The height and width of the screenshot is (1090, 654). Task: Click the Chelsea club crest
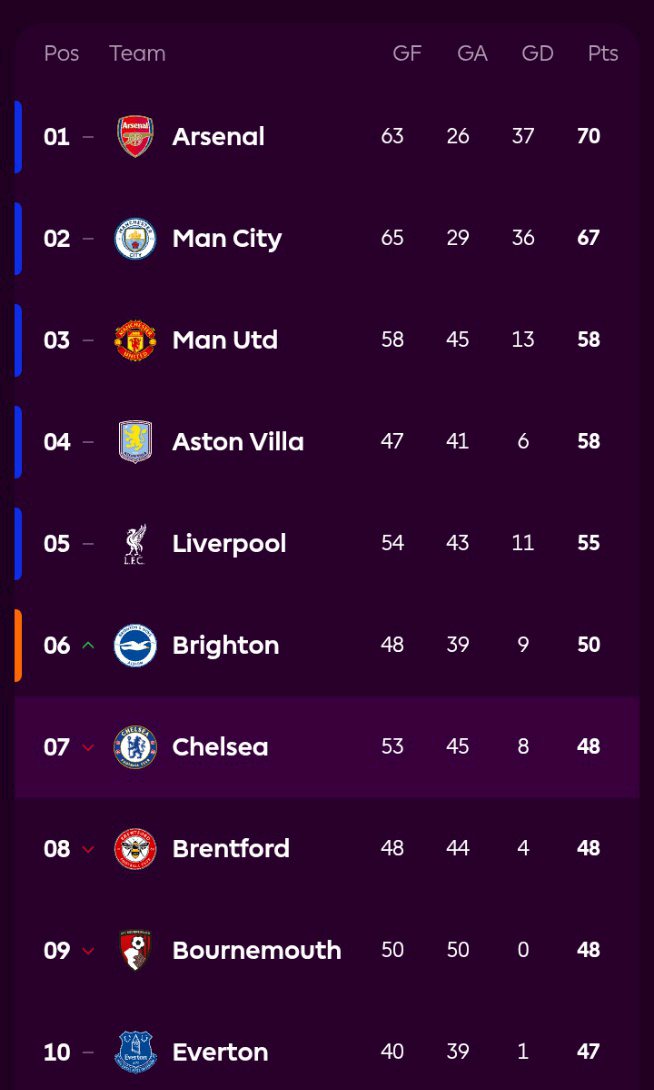pos(135,747)
